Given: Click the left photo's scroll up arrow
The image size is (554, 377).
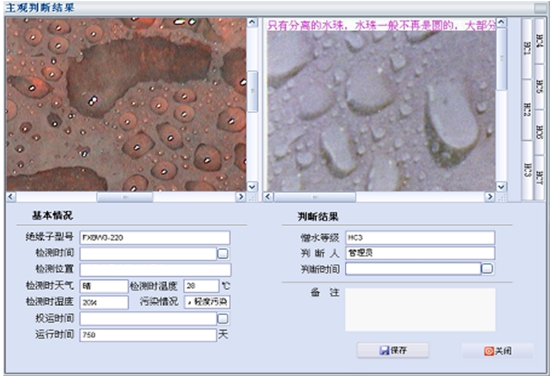Looking at the screenshot, I should tap(252, 23).
